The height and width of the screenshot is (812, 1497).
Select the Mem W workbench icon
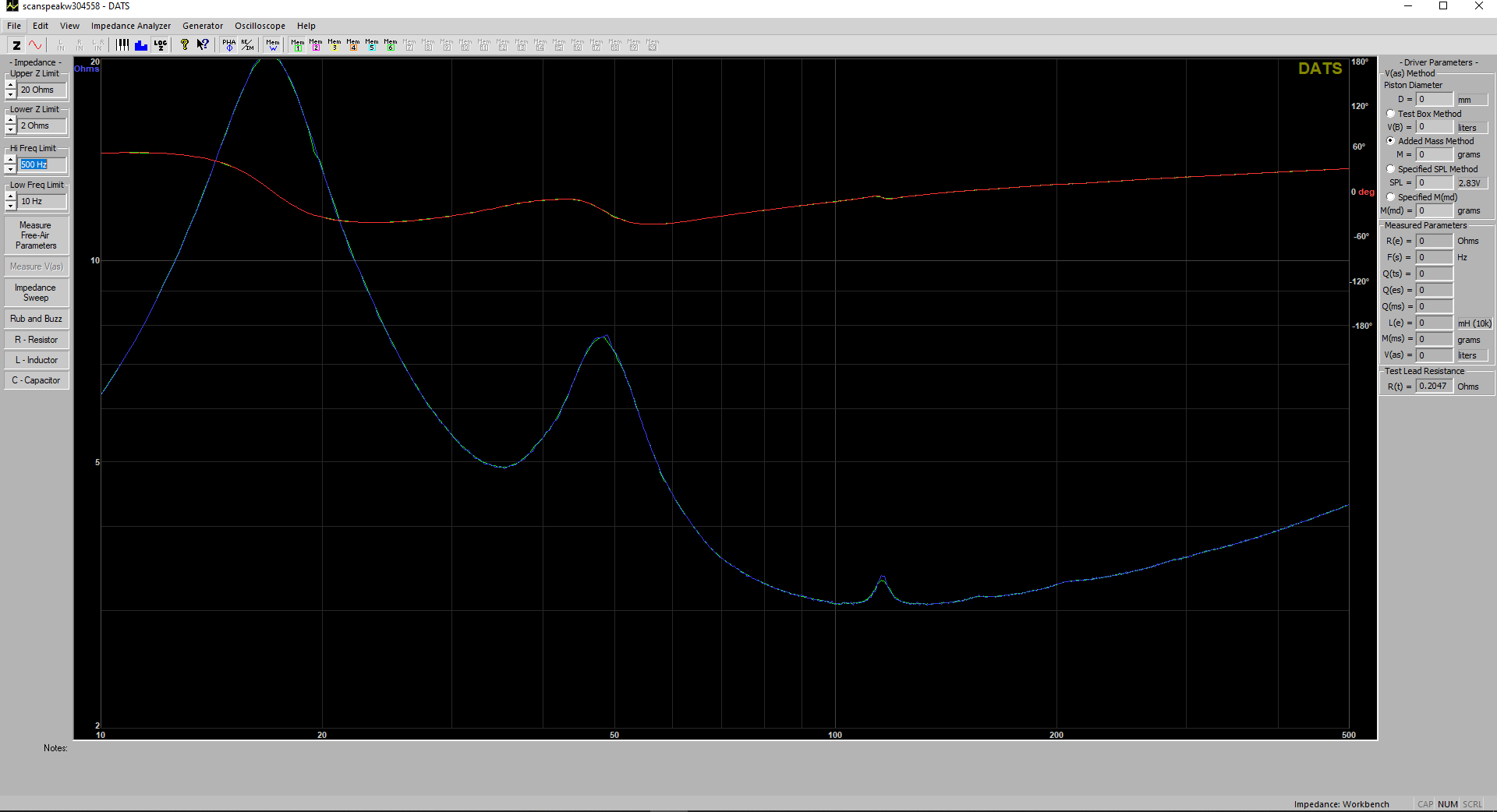tap(273, 45)
